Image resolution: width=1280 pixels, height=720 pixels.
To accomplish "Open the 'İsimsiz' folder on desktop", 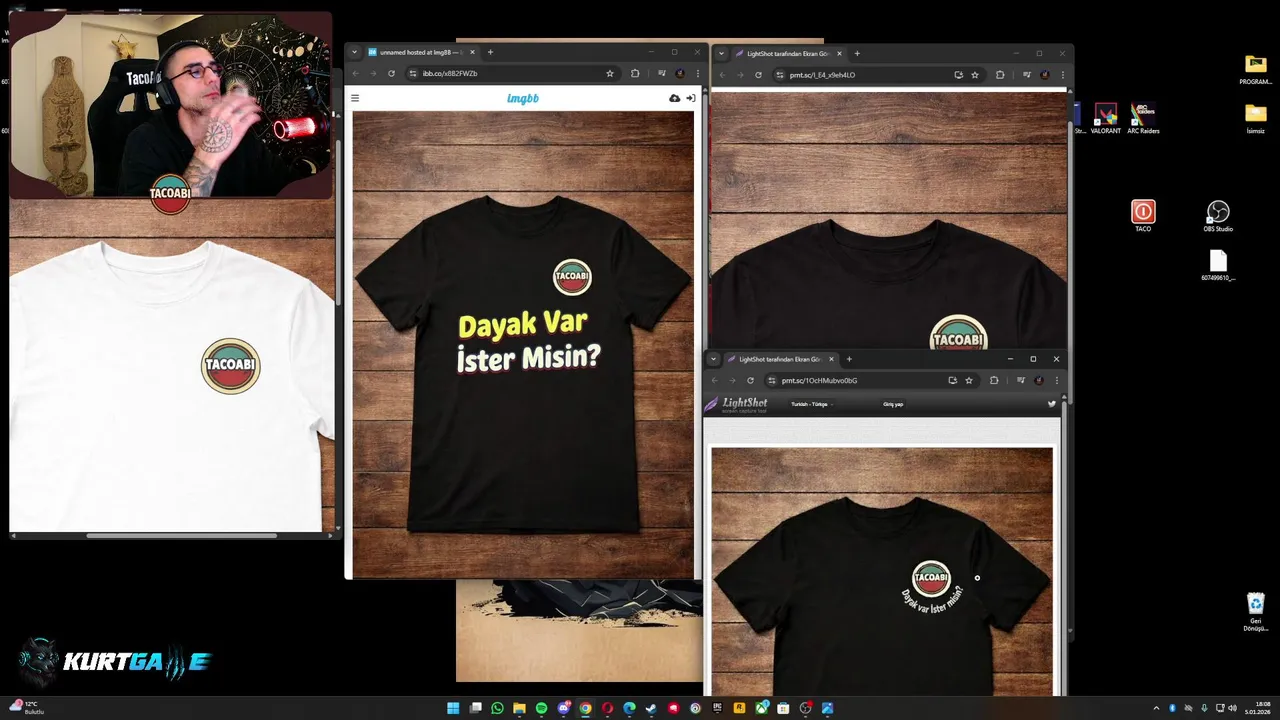I will [x=1255, y=118].
